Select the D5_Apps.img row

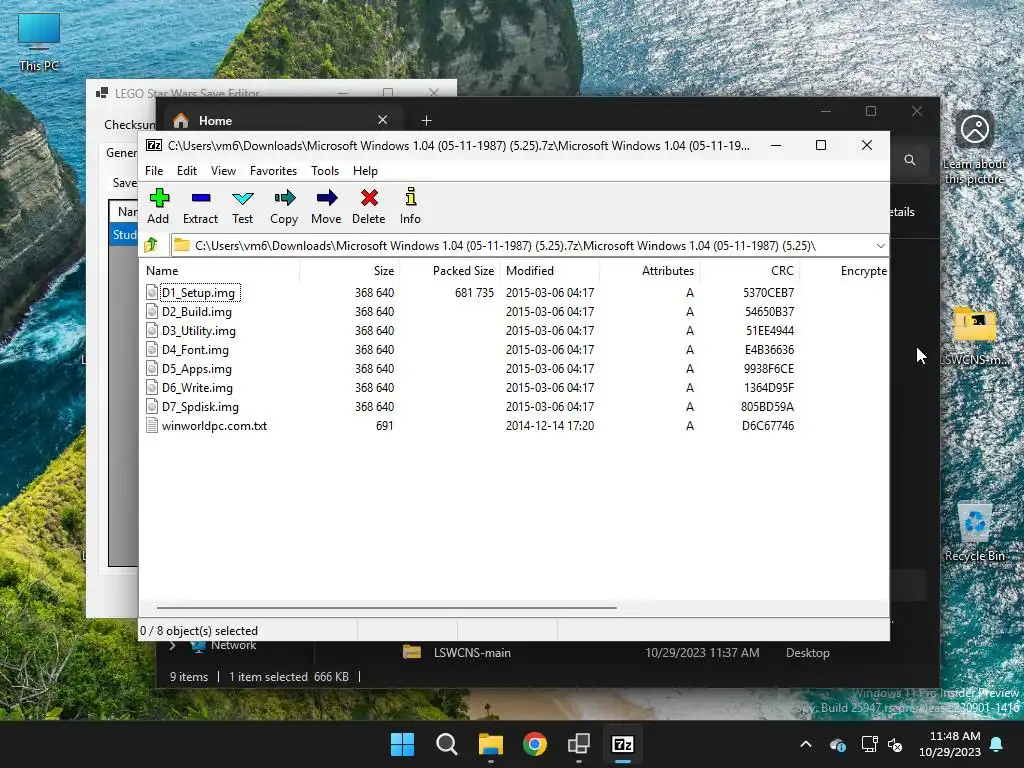click(x=513, y=368)
